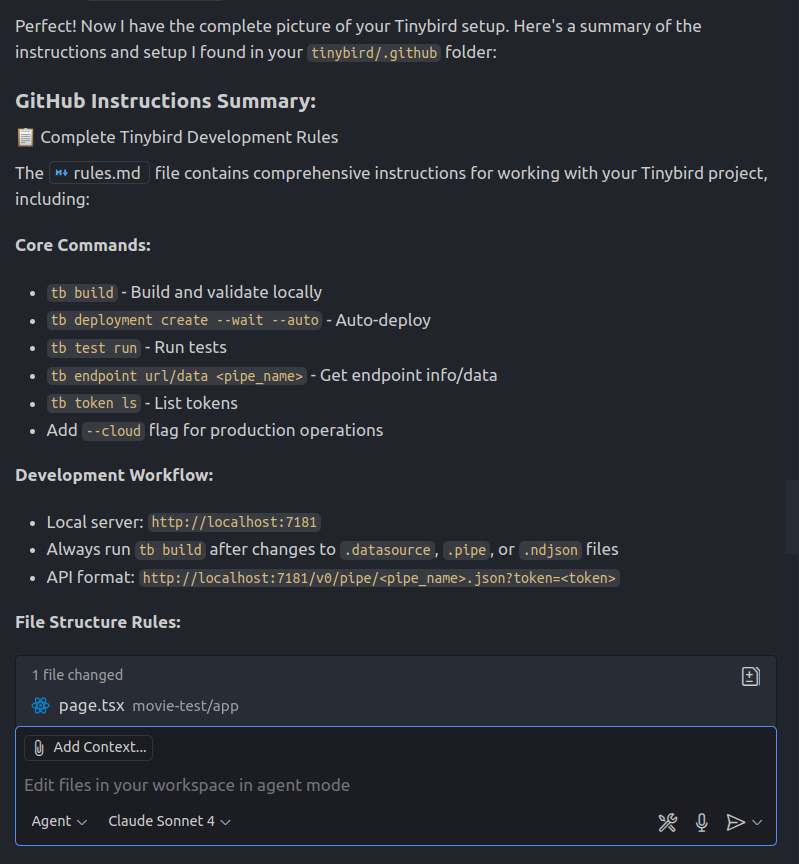Viewport: 799px width, 864px height.
Task: Click the movie-test/app path label
Action: point(187,705)
